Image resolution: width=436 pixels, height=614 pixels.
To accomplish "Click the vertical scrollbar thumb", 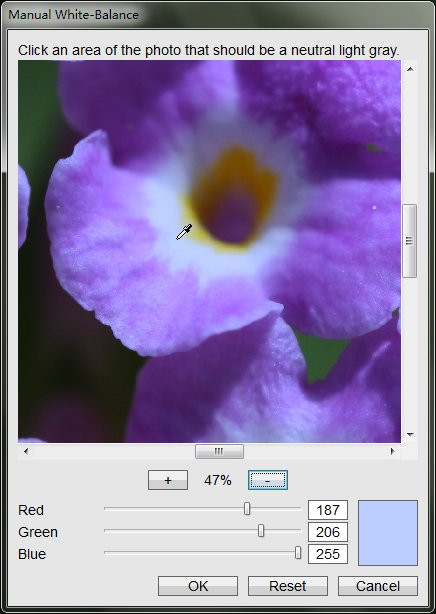I will (x=410, y=241).
